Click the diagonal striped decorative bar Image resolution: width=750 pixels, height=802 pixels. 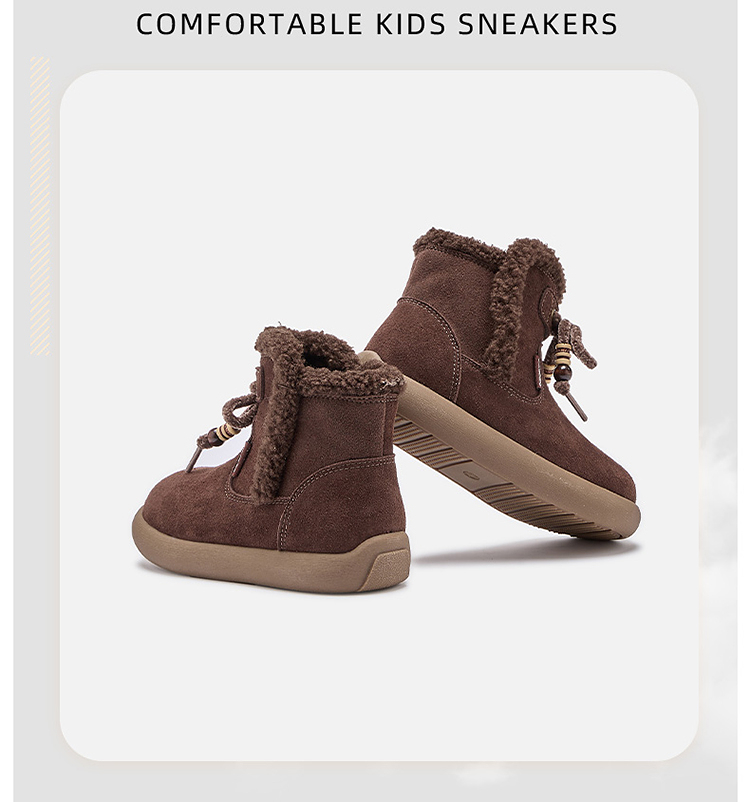tap(40, 206)
